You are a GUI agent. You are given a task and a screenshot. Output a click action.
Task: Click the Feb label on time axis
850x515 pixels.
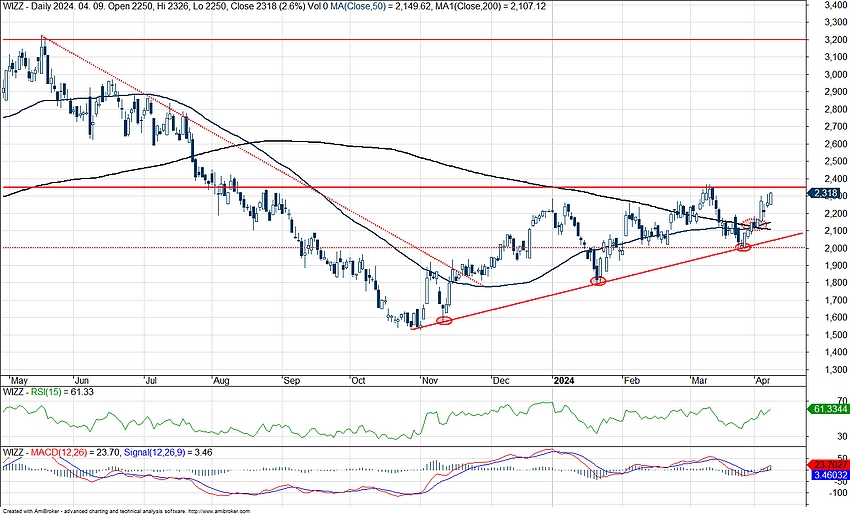(x=632, y=381)
